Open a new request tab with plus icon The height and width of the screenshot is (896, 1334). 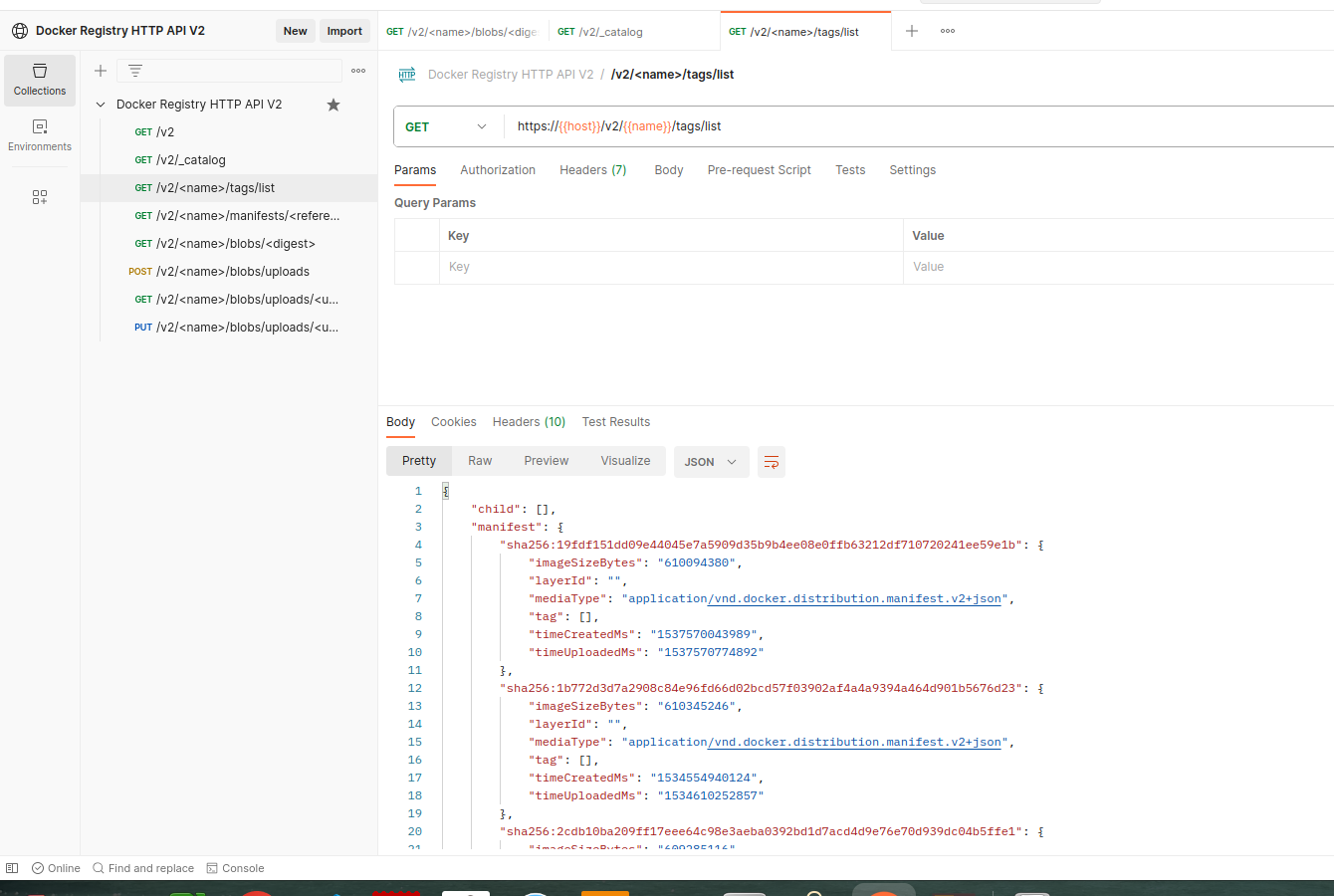click(911, 31)
